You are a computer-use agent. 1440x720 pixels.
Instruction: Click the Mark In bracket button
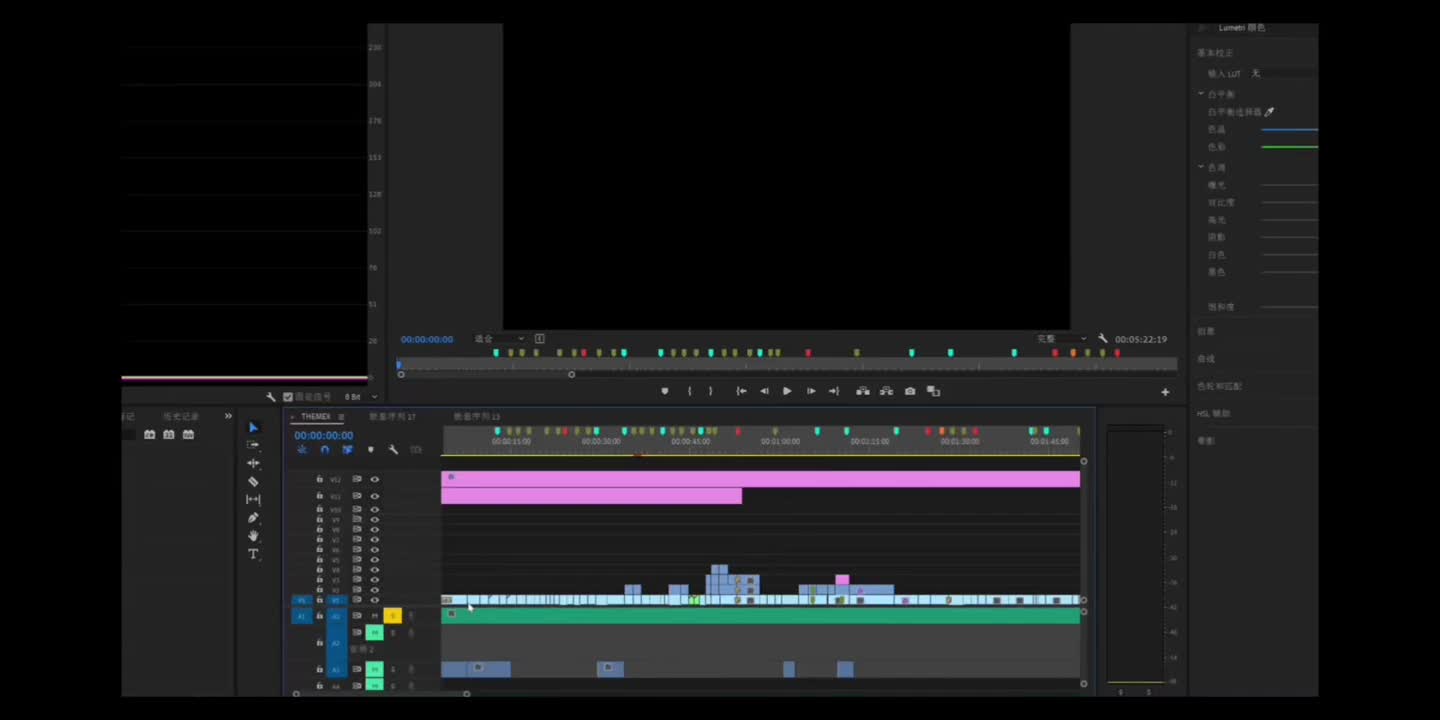click(x=689, y=391)
